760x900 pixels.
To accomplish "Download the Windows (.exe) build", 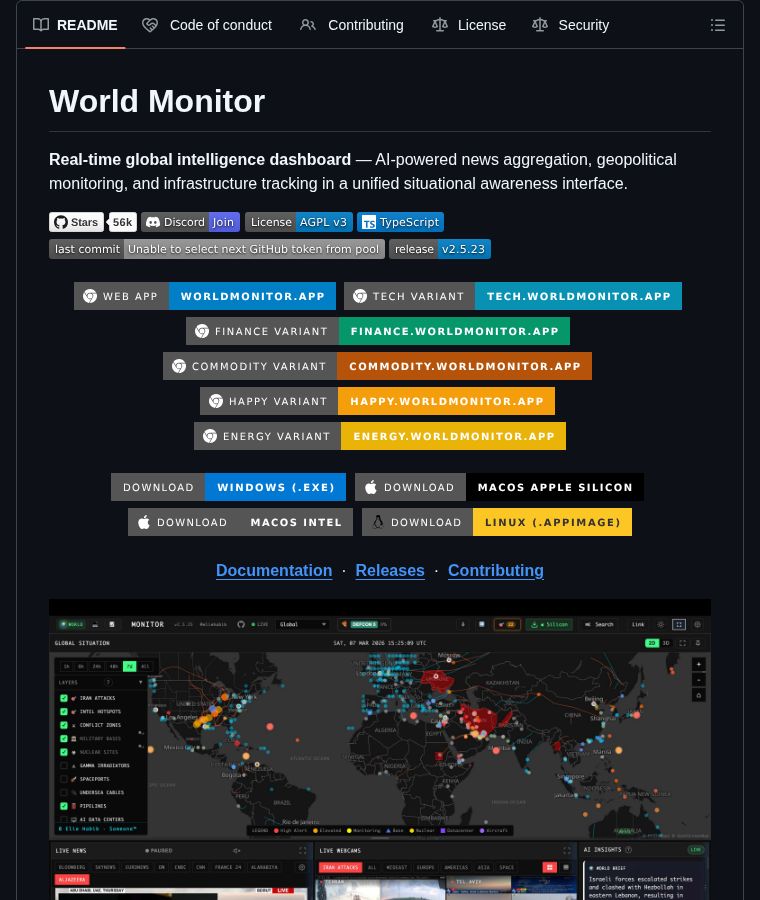I will (x=228, y=487).
